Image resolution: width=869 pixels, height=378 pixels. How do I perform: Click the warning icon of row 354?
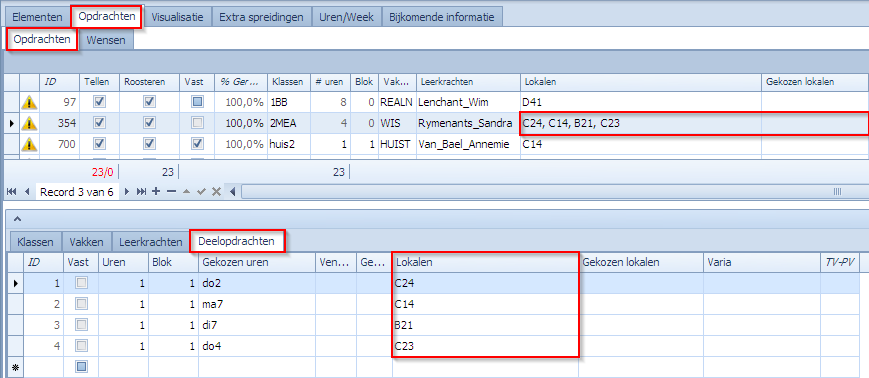[x=29, y=123]
